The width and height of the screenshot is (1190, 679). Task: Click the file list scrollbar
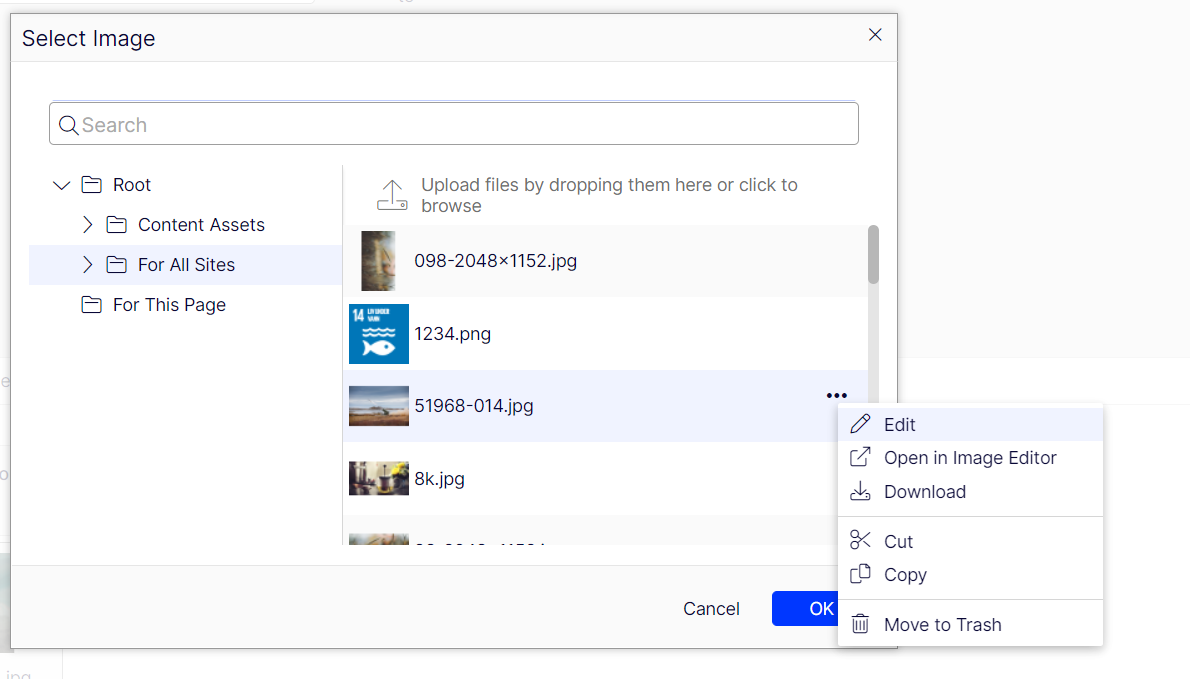click(873, 255)
